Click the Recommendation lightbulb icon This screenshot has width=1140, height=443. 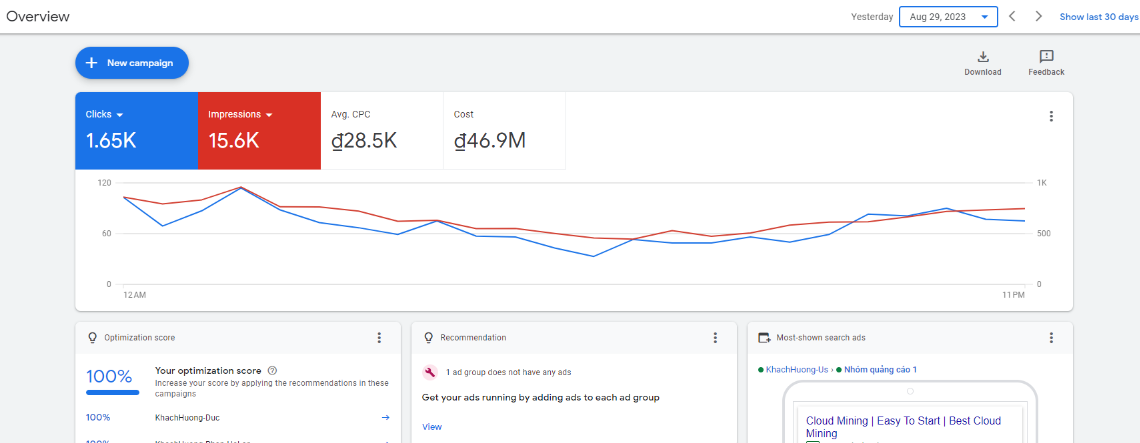(x=428, y=338)
